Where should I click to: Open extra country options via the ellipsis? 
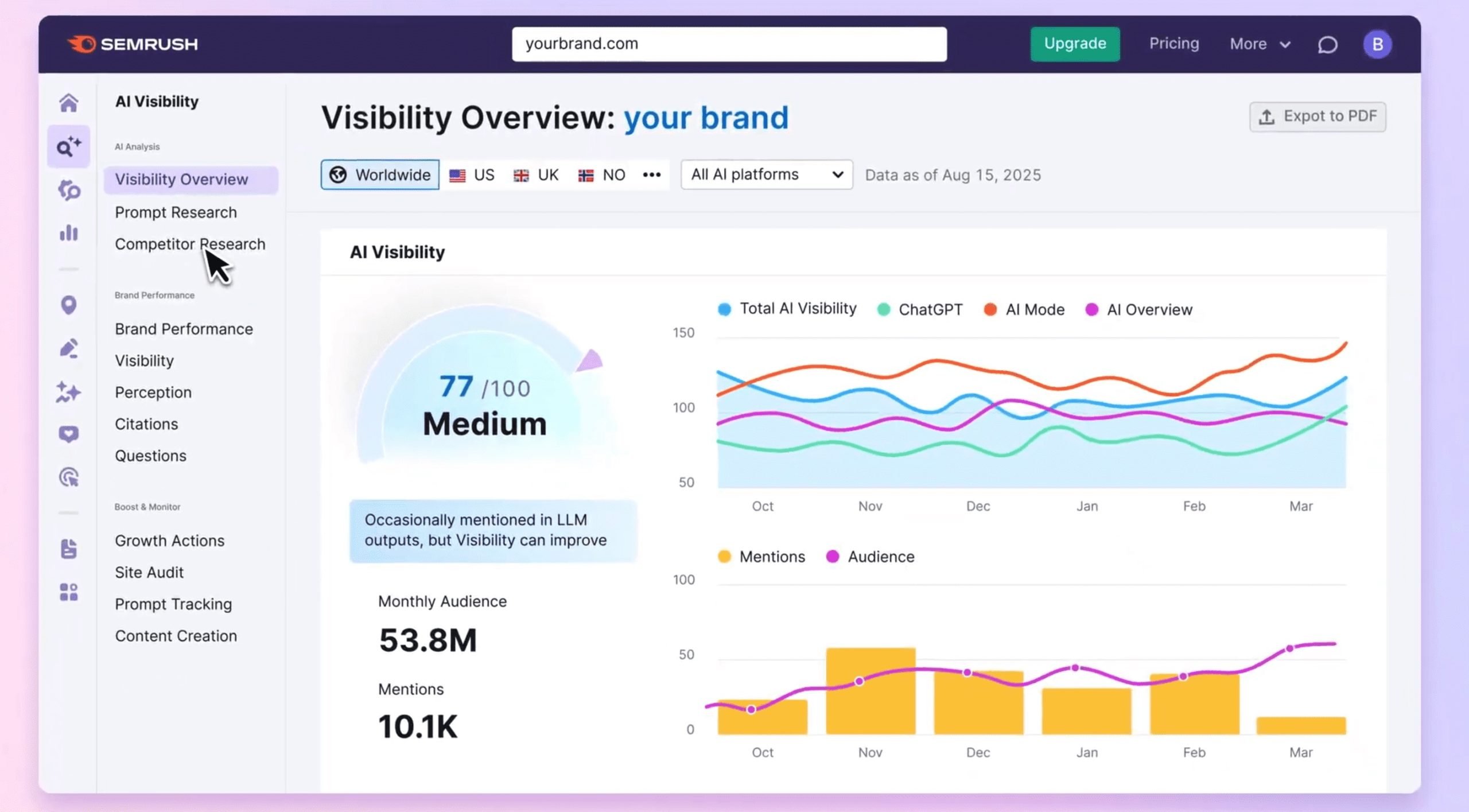click(x=652, y=174)
